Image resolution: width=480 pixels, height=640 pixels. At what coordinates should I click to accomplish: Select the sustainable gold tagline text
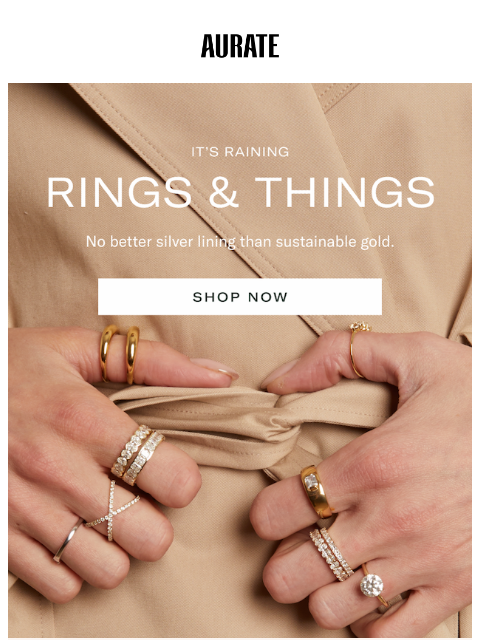[x=240, y=242]
